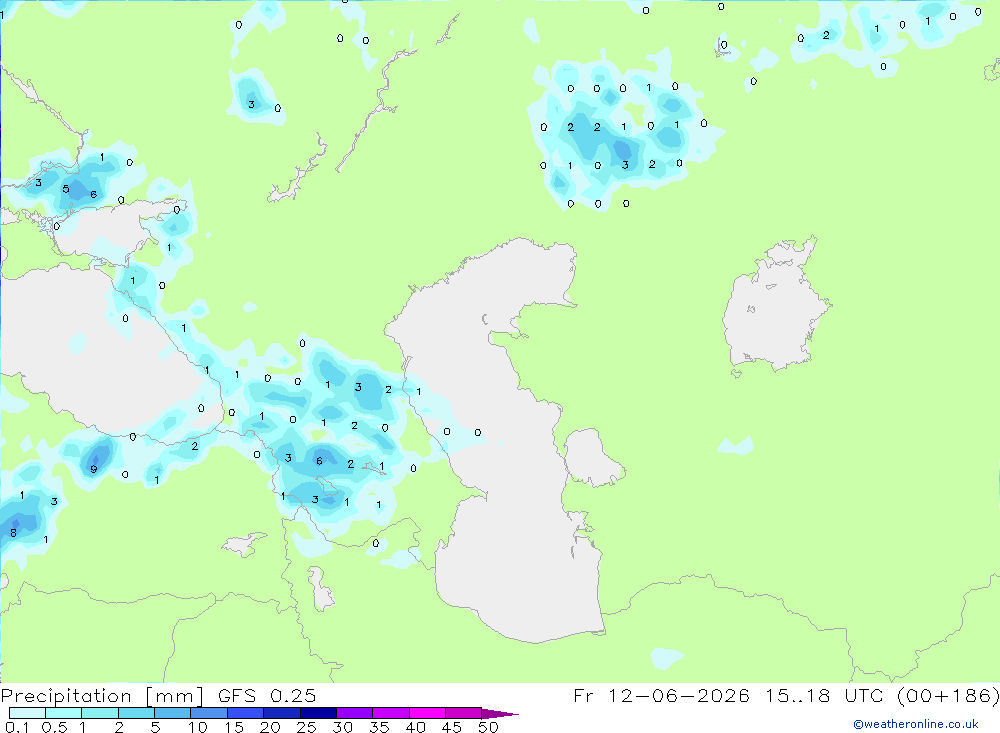1000x733 pixels.
Task: Click the legend swatch between 20 and 25
Action: (282, 713)
